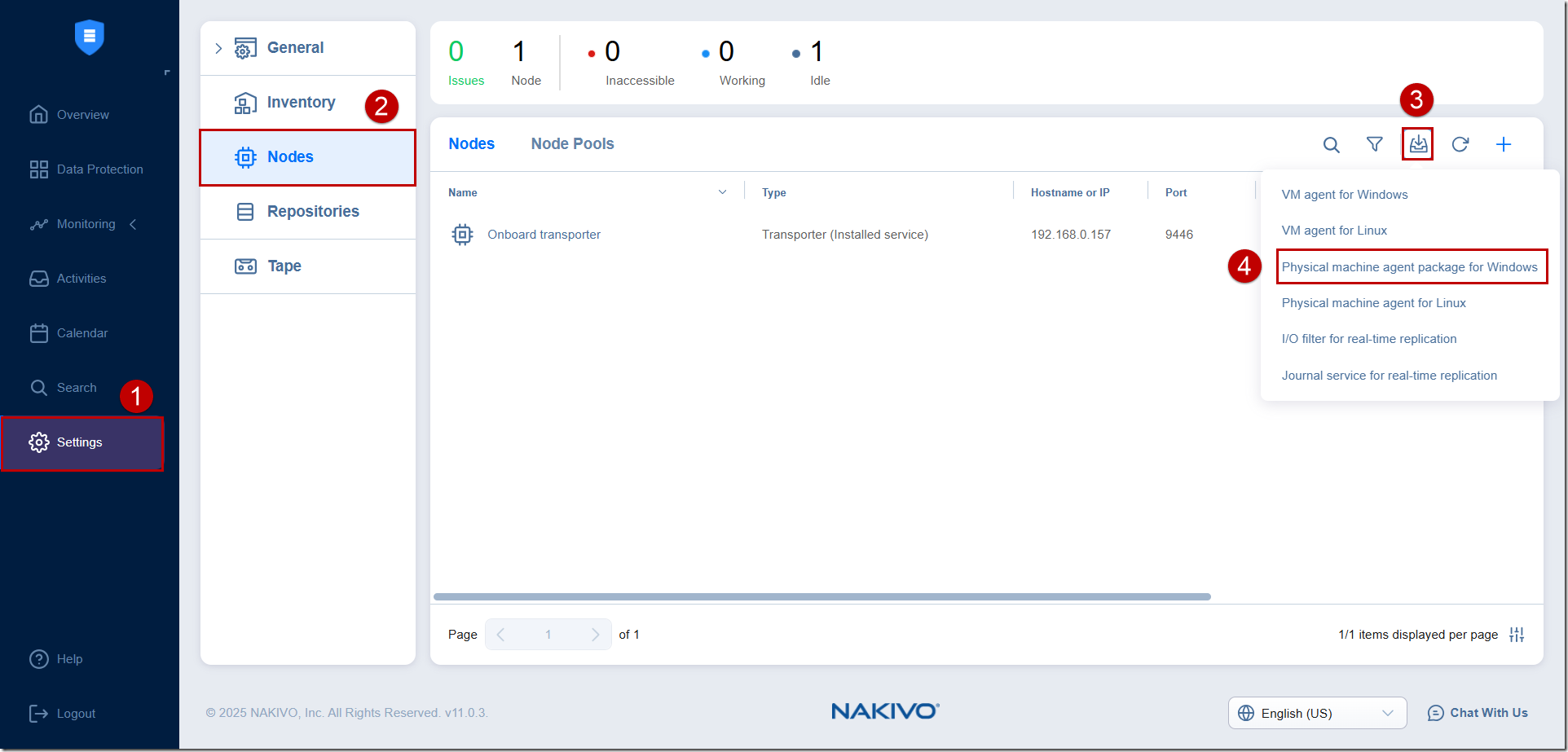This screenshot has height=752, width=1568.
Task: Open items per page settings icon
Action: coord(1517,635)
